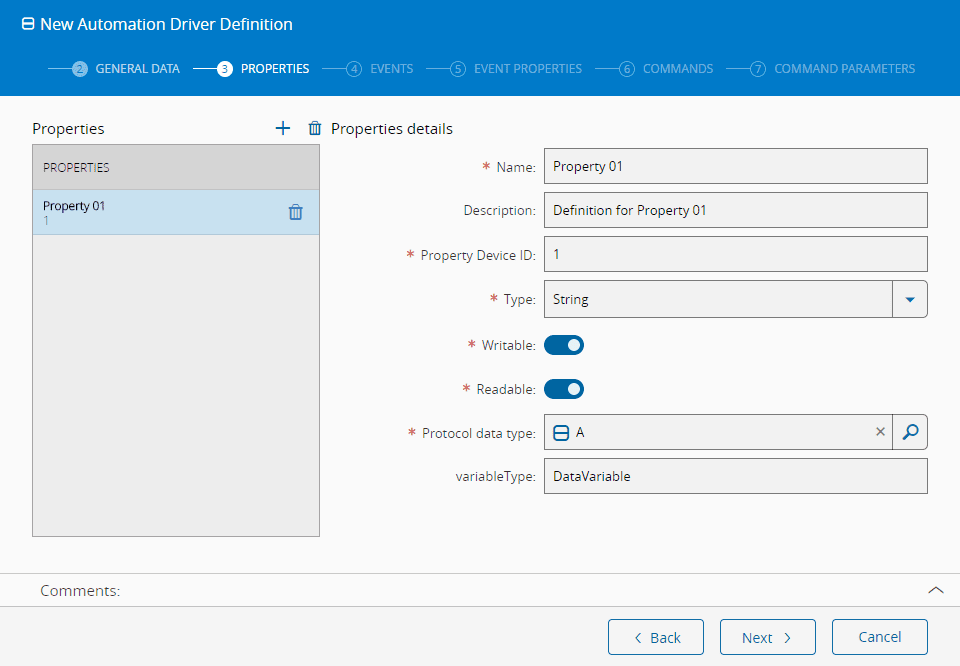Click the Name input field
Viewport: 960px width, 666px height.
point(735,167)
